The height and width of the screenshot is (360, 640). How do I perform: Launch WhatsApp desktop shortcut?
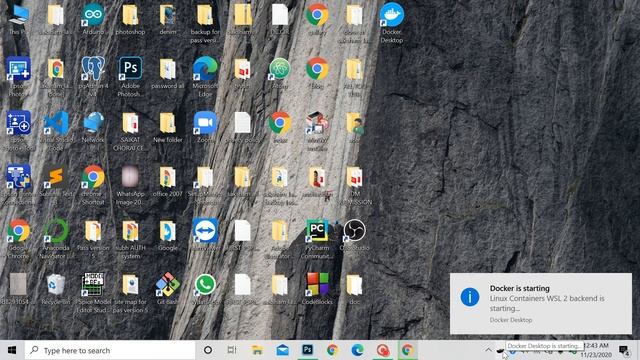205,289
